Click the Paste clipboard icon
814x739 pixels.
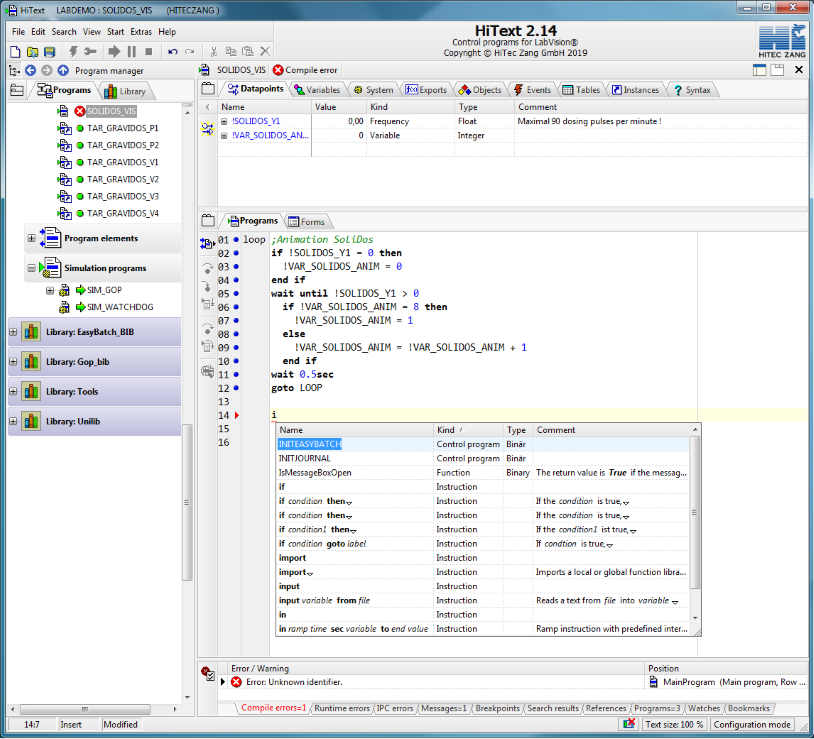[x=248, y=51]
